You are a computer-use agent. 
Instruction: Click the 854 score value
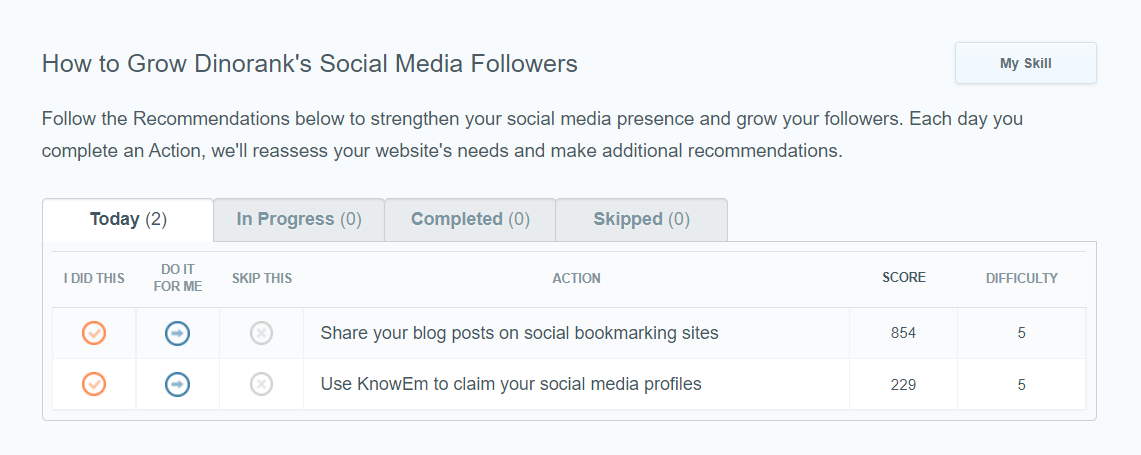click(x=903, y=333)
